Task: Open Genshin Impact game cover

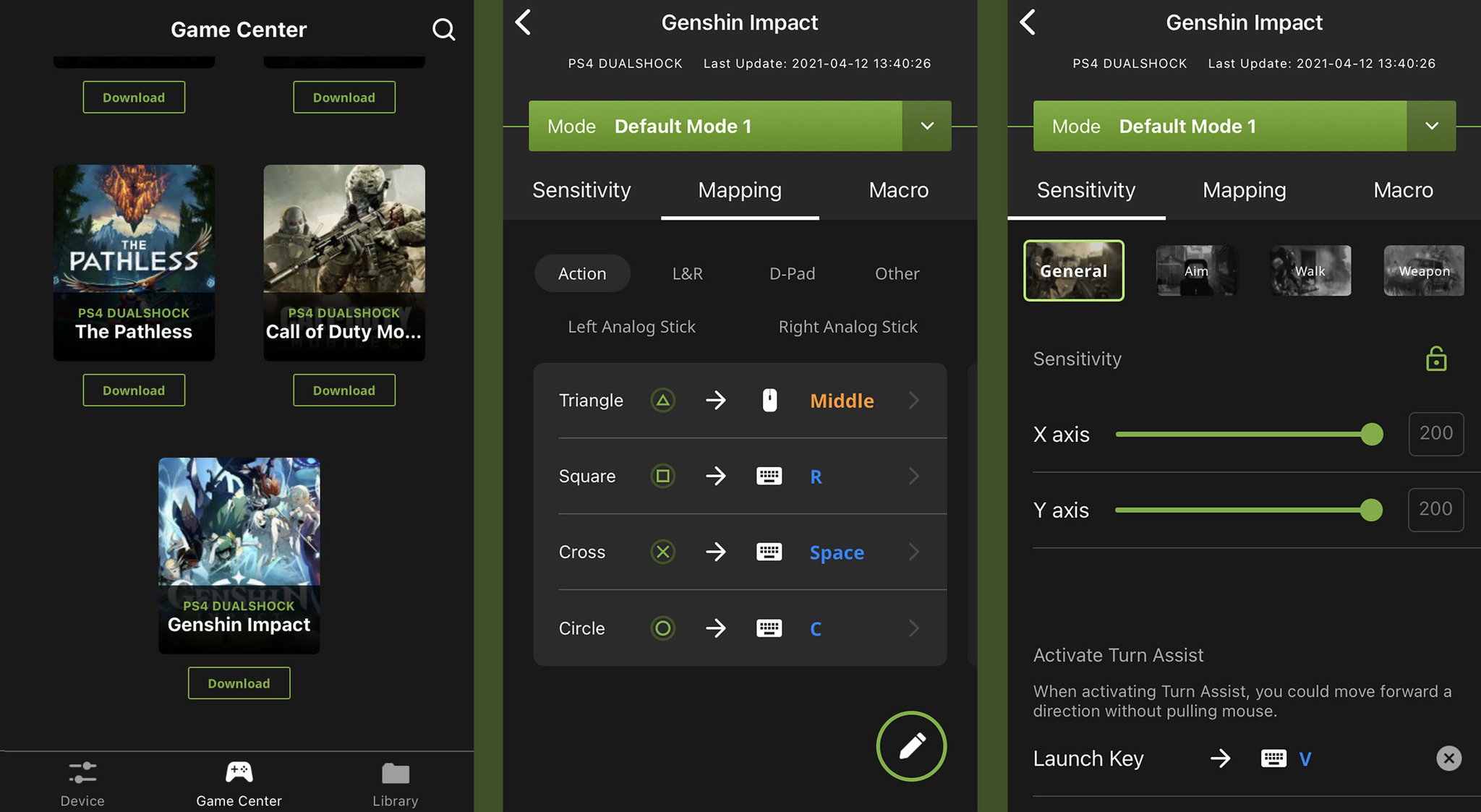Action: (x=239, y=555)
